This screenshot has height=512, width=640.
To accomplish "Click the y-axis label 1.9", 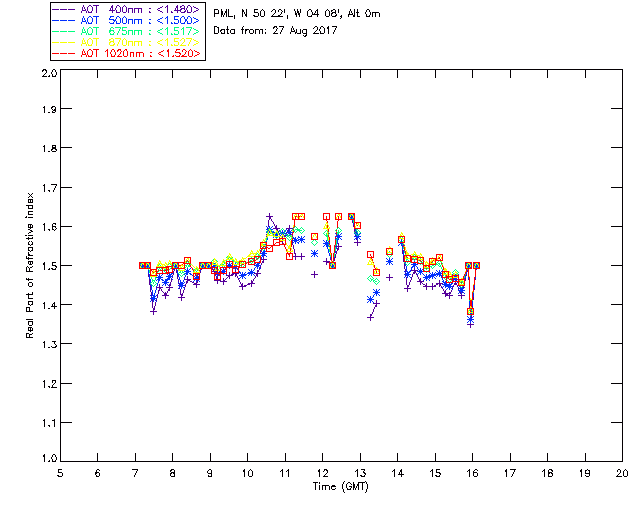I will click(49, 109).
